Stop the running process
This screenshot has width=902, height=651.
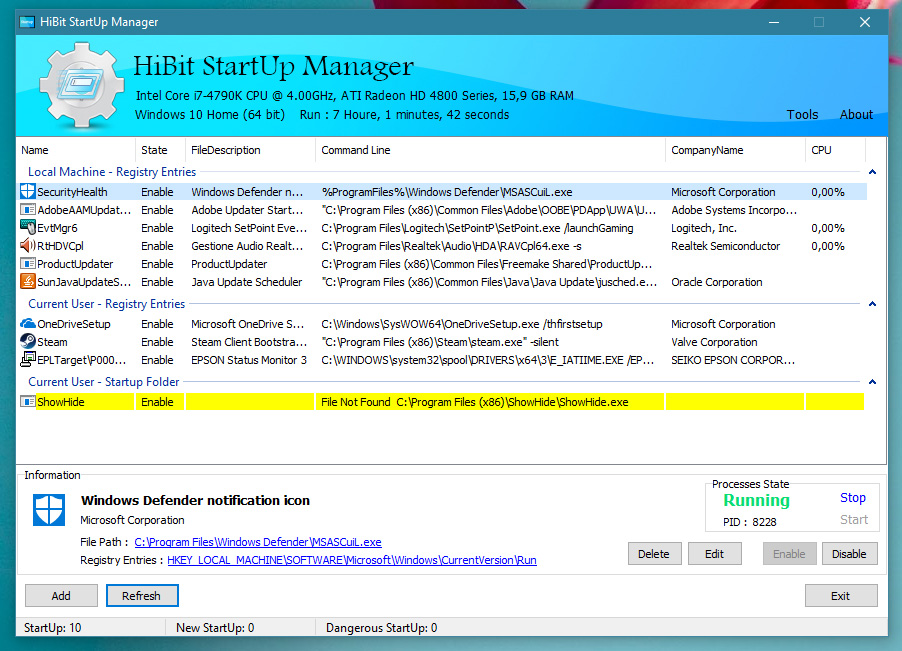[x=852, y=498]
